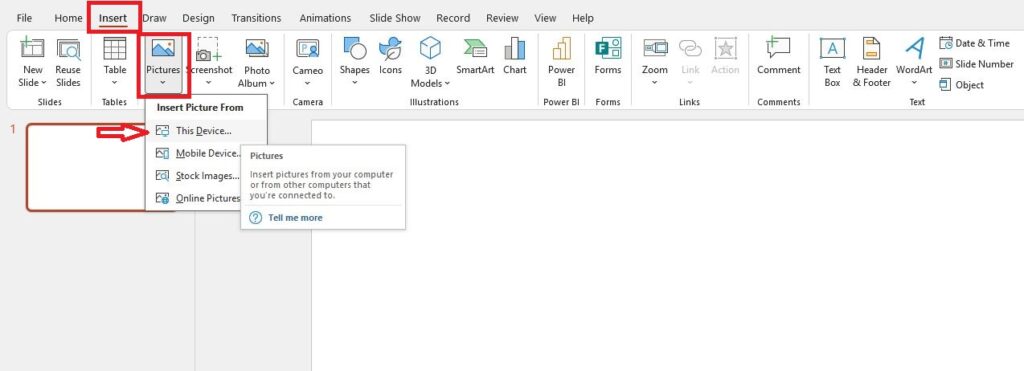Switch to the Draw tab

pos(154,18)
